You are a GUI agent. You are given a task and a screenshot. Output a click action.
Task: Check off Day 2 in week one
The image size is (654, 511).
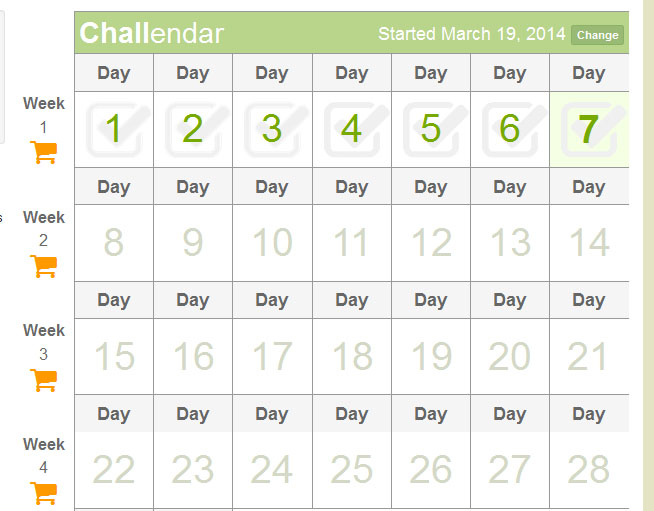point(193,130)
